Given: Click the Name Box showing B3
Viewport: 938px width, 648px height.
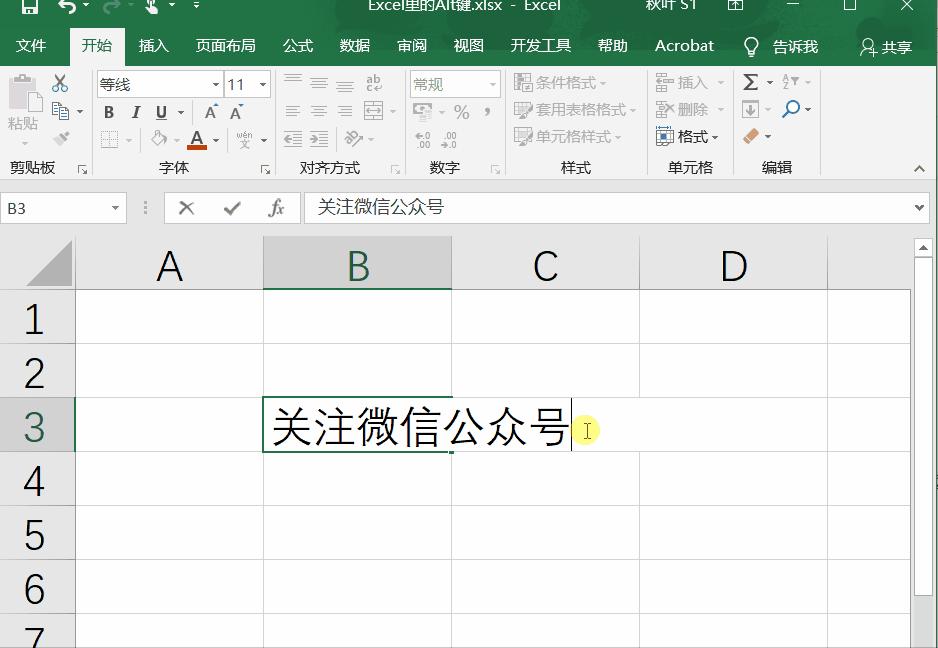Looking at the screenshot, I should pyautogui.click(x=55, y=208).
